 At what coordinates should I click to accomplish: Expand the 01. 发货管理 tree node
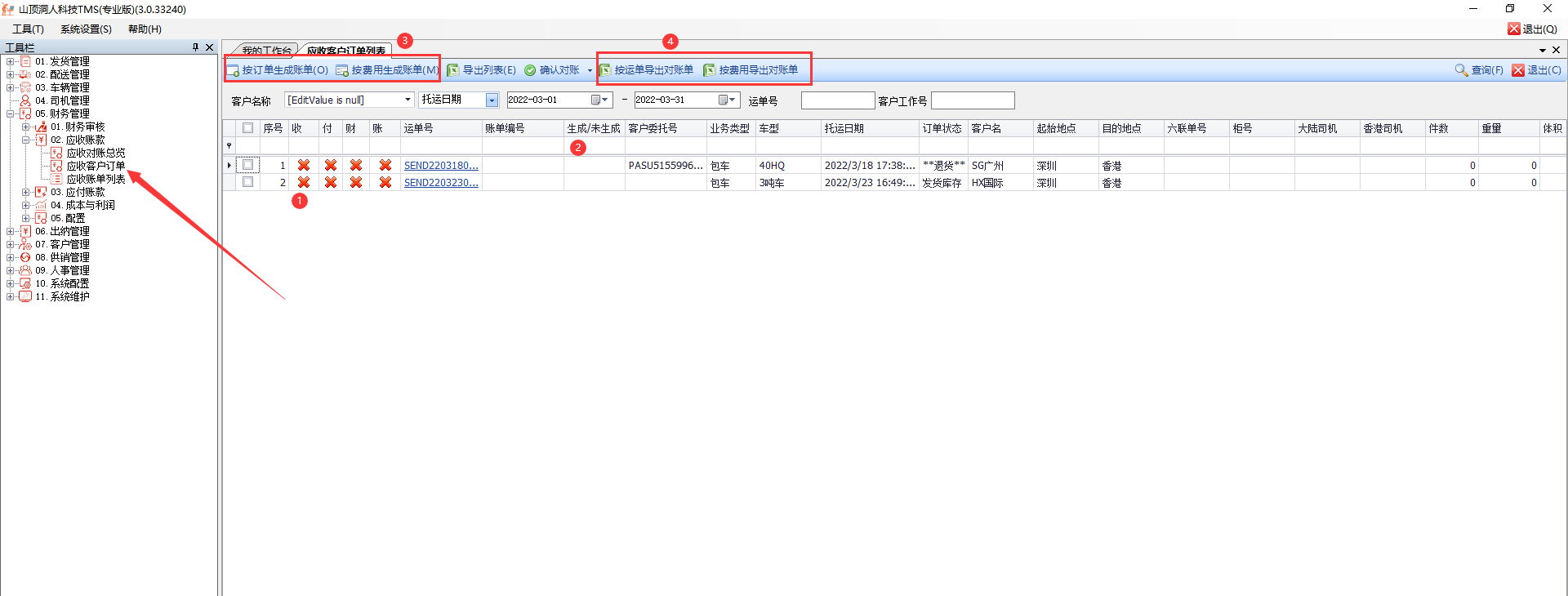pyautogui.click(x=10, y=61)
